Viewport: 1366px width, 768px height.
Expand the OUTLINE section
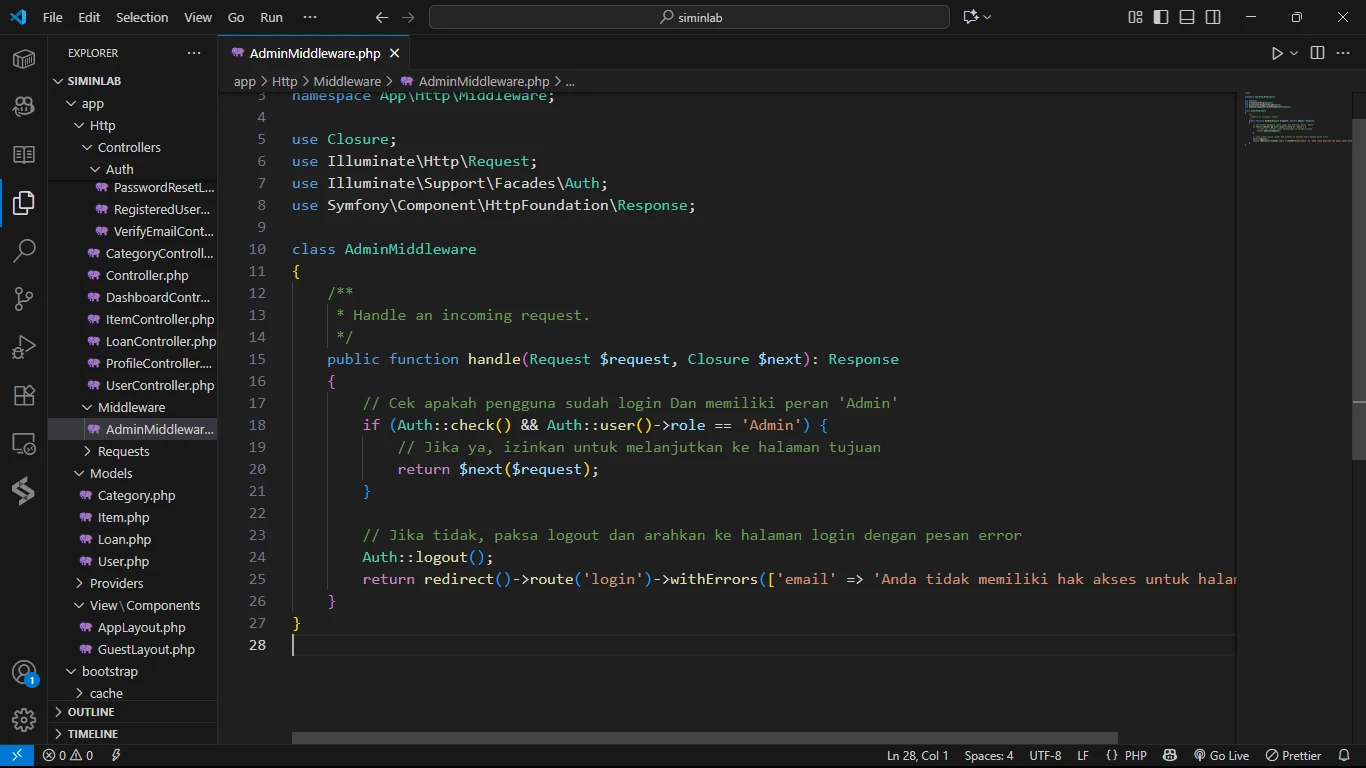coord(91,712)
